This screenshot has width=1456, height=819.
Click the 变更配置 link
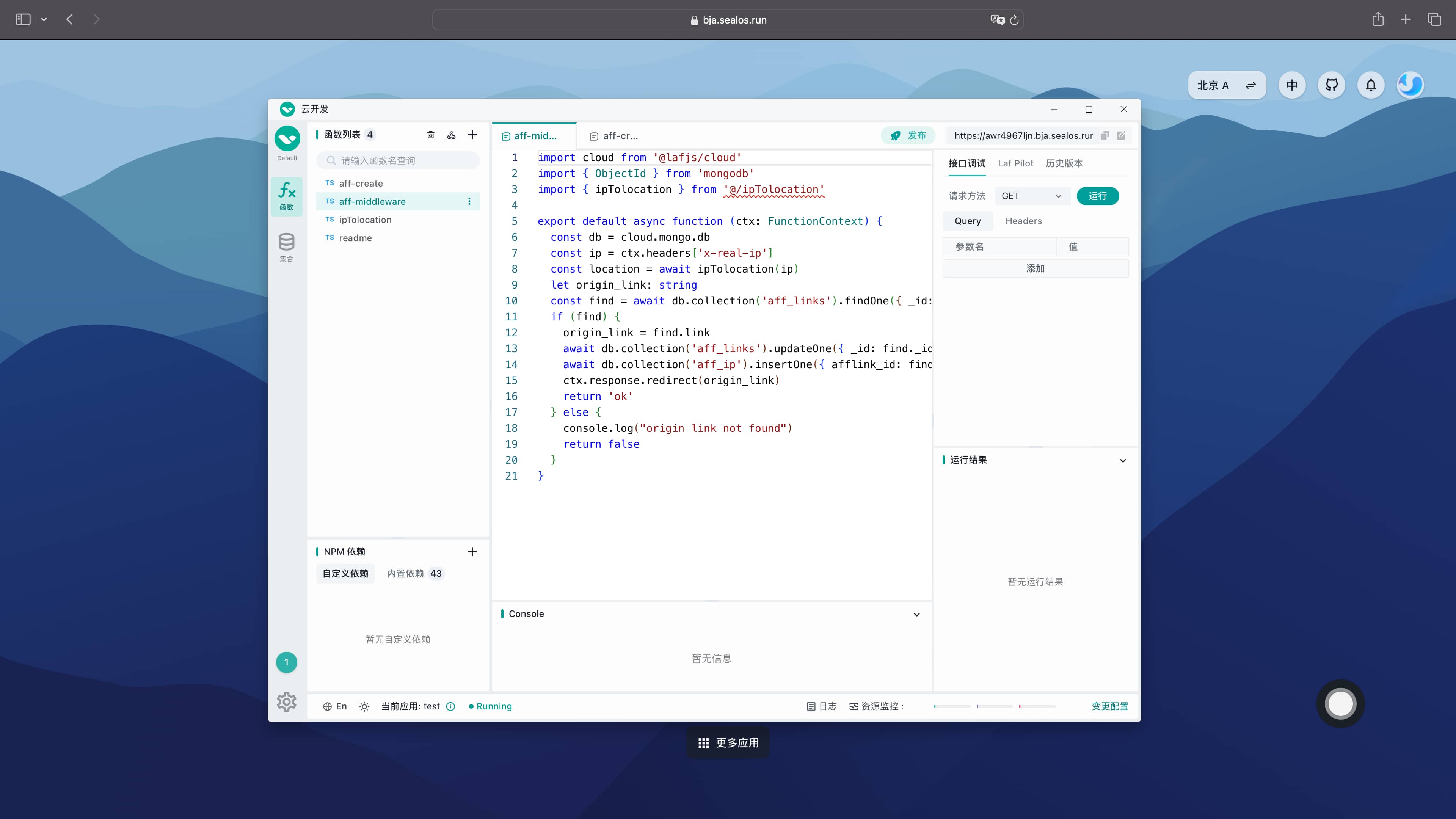(1109, 706)
